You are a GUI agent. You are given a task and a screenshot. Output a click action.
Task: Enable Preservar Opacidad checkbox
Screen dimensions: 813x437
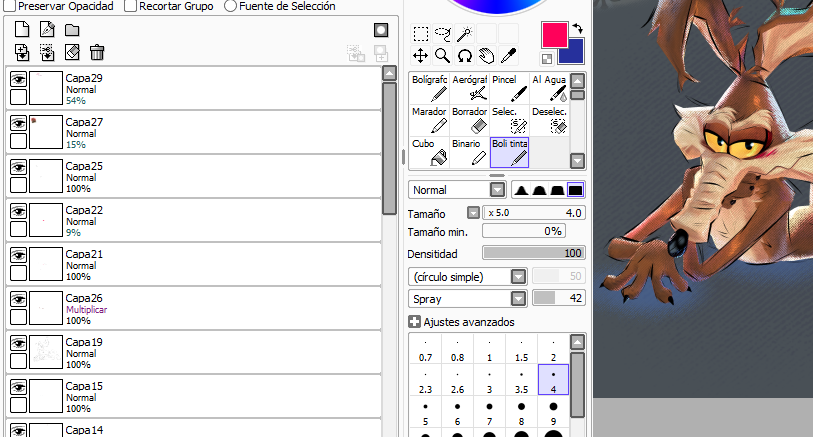[x=10, y=6]
